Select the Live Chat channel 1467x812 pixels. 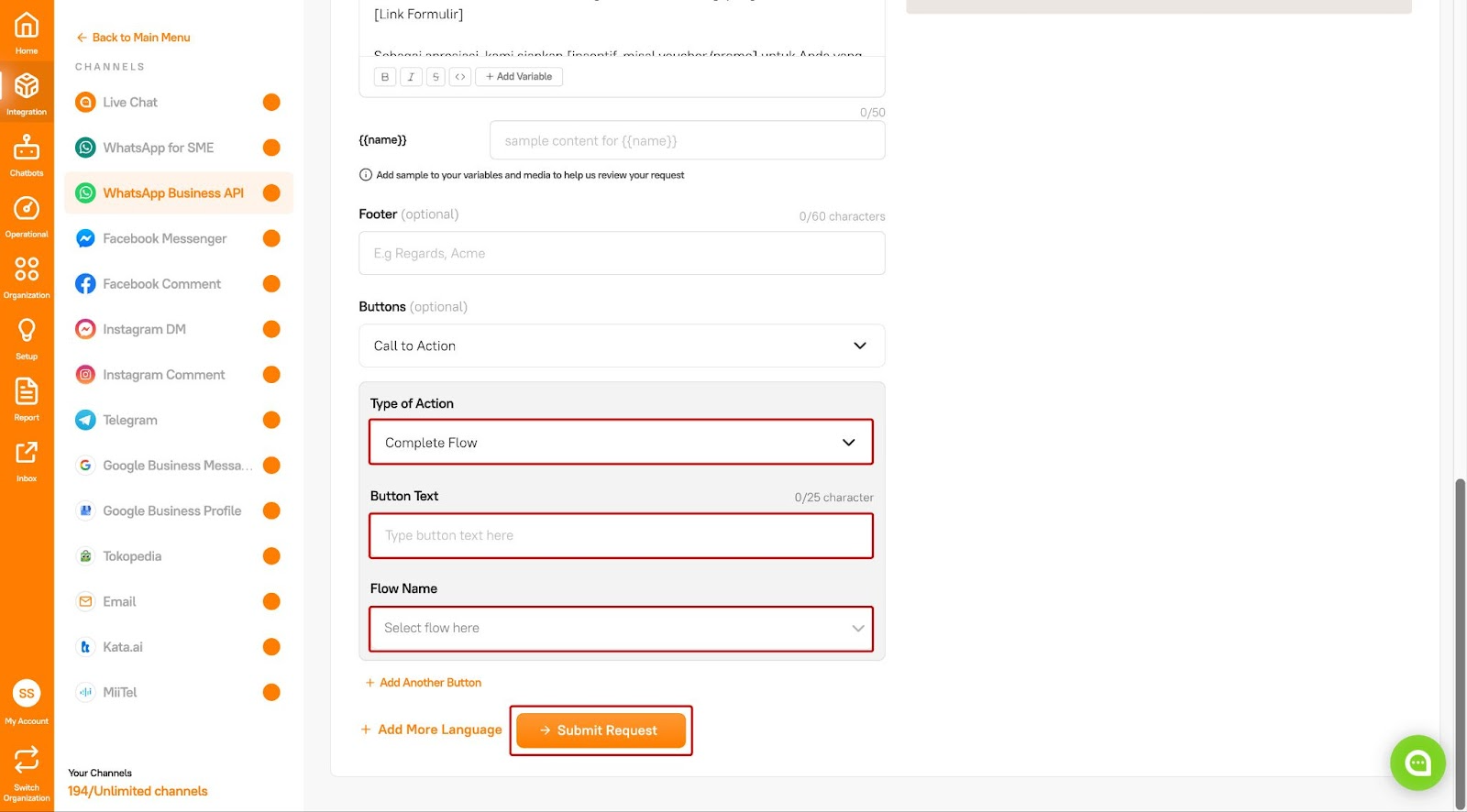179,103
